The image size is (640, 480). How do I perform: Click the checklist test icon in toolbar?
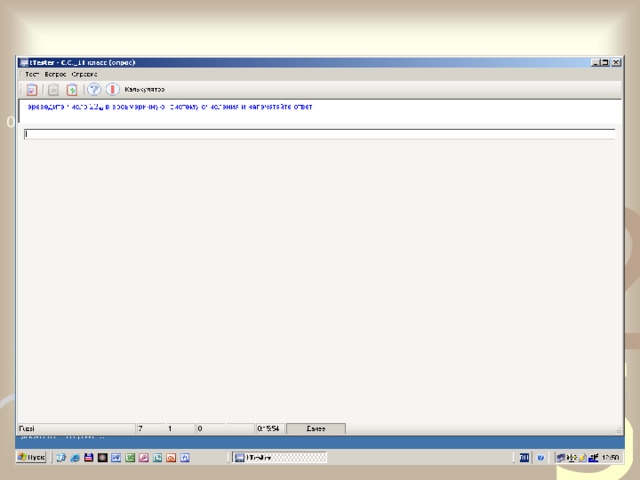[32, 89]
